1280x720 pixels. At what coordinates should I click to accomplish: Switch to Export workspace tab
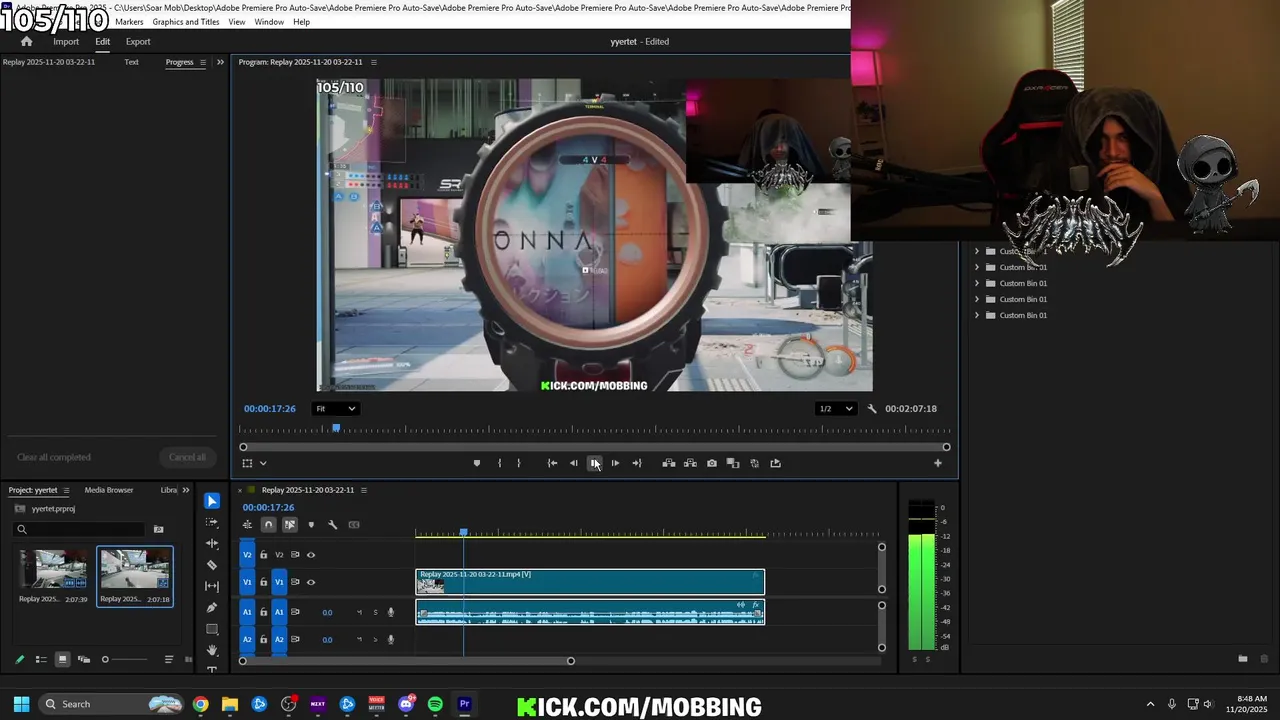pos(138,42)
